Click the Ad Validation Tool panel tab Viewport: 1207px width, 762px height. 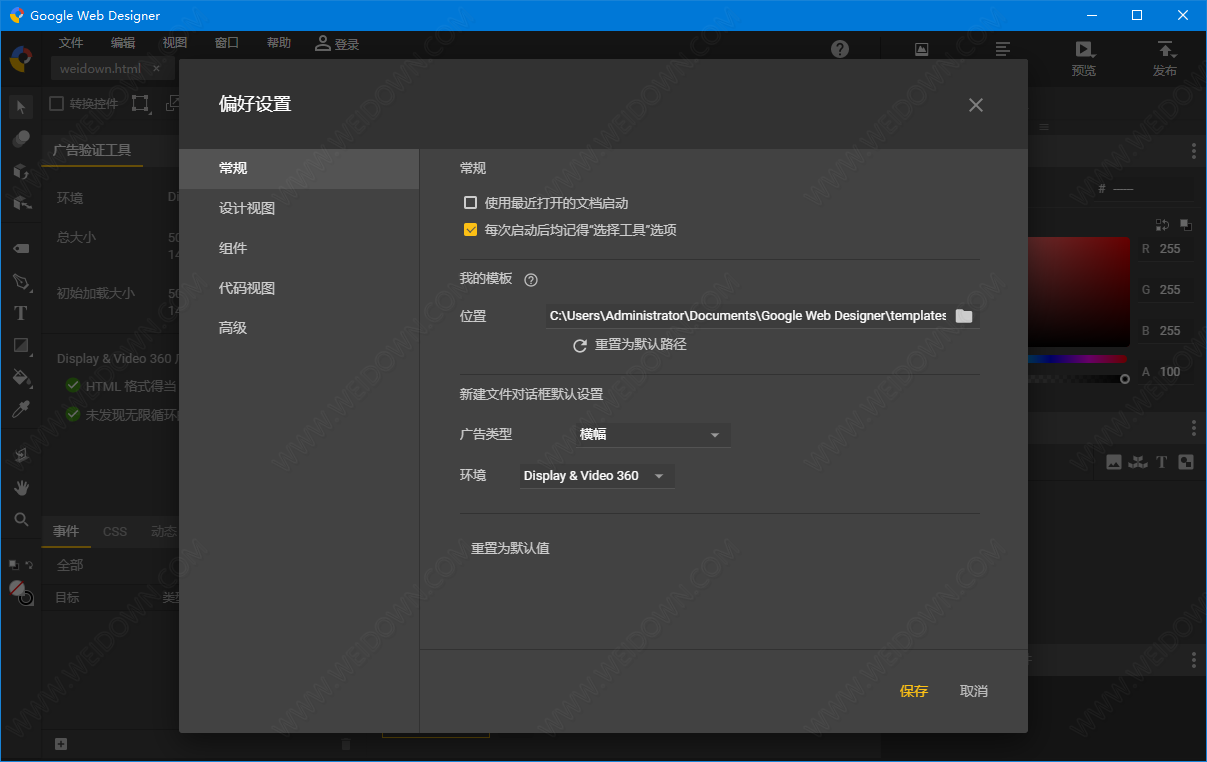point(92,151)
